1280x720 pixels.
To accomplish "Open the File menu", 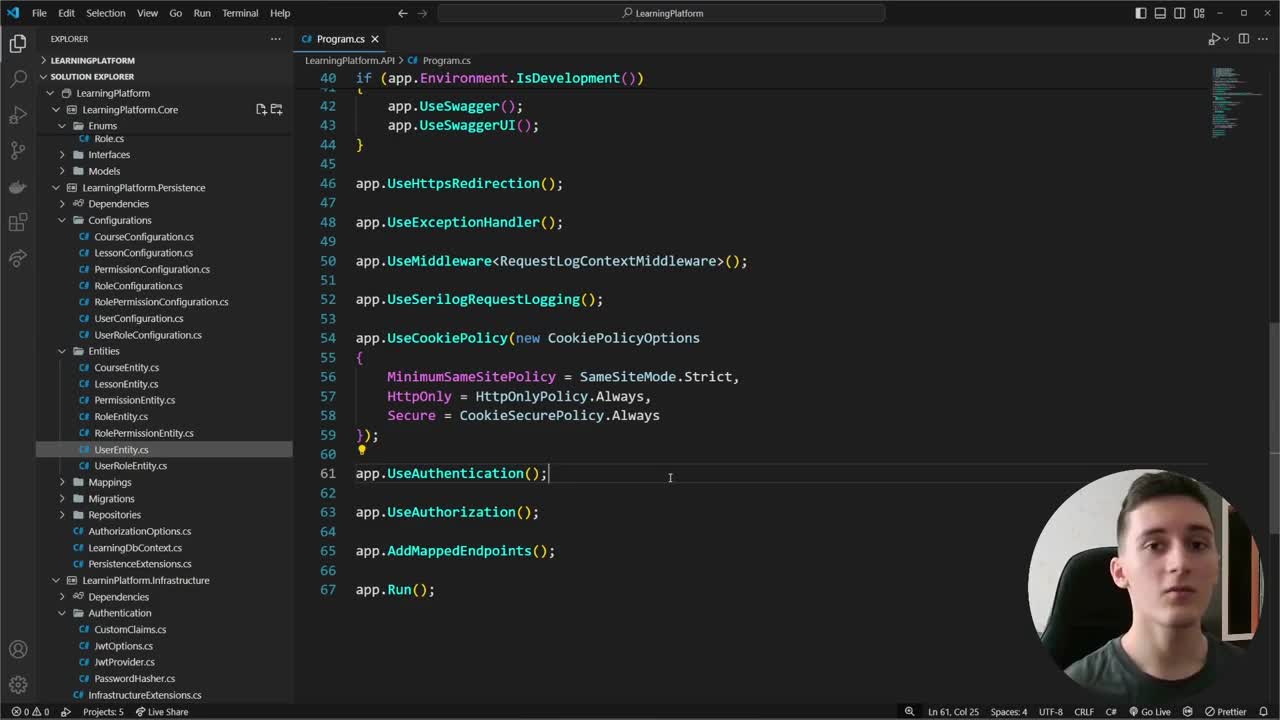I will coord(39,13).
